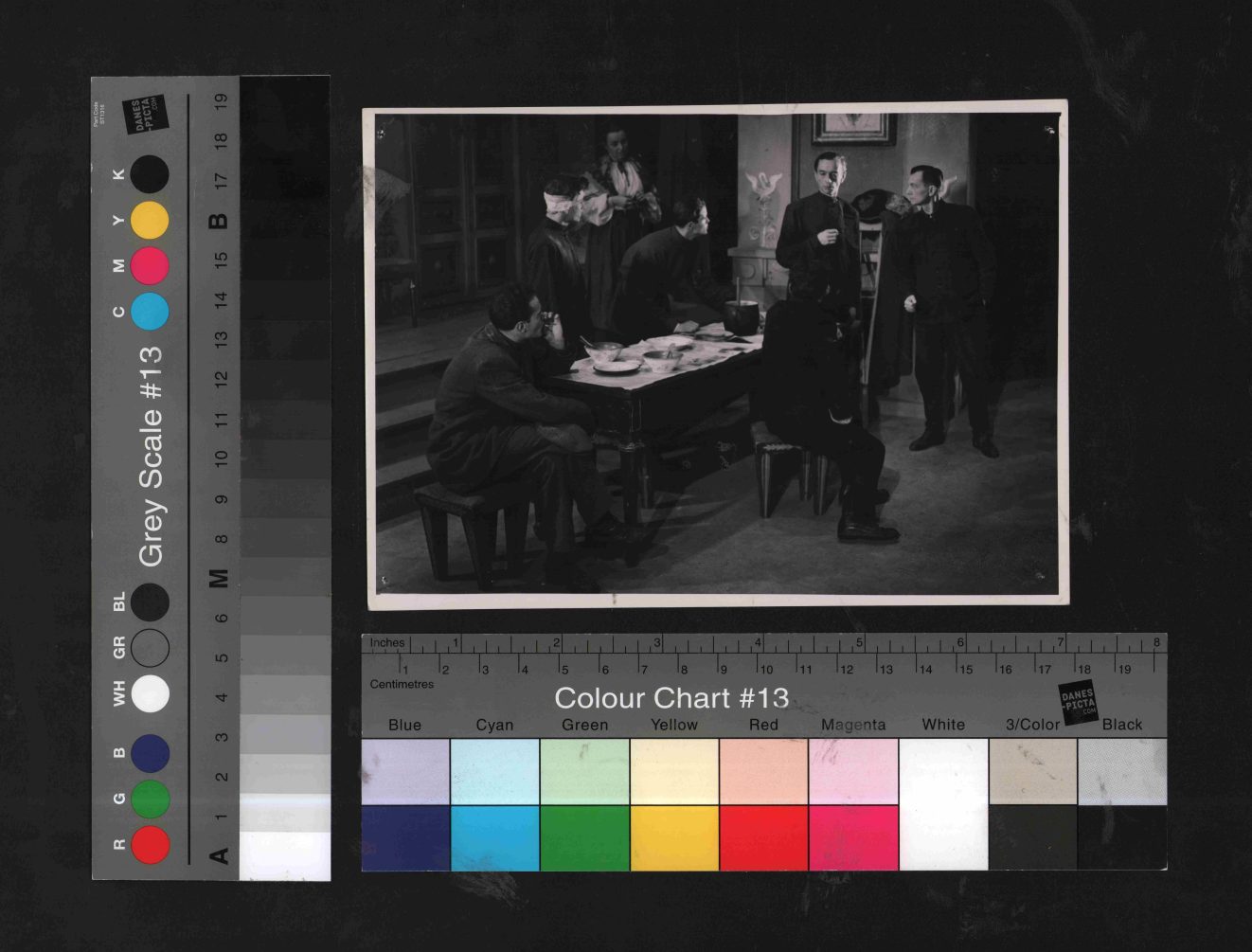1252x952 pixels.
Task: Select the saturated red swatch under Red
Action: [763, 837]
